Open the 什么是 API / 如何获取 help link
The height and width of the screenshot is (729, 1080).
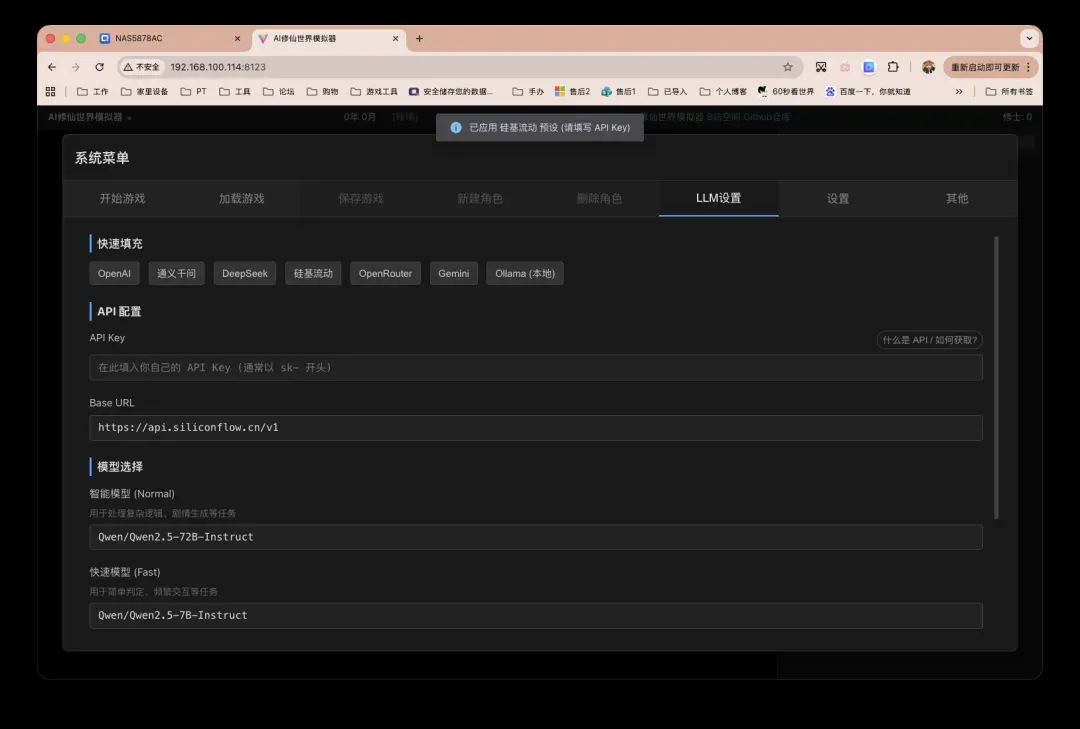pos(929,340)
